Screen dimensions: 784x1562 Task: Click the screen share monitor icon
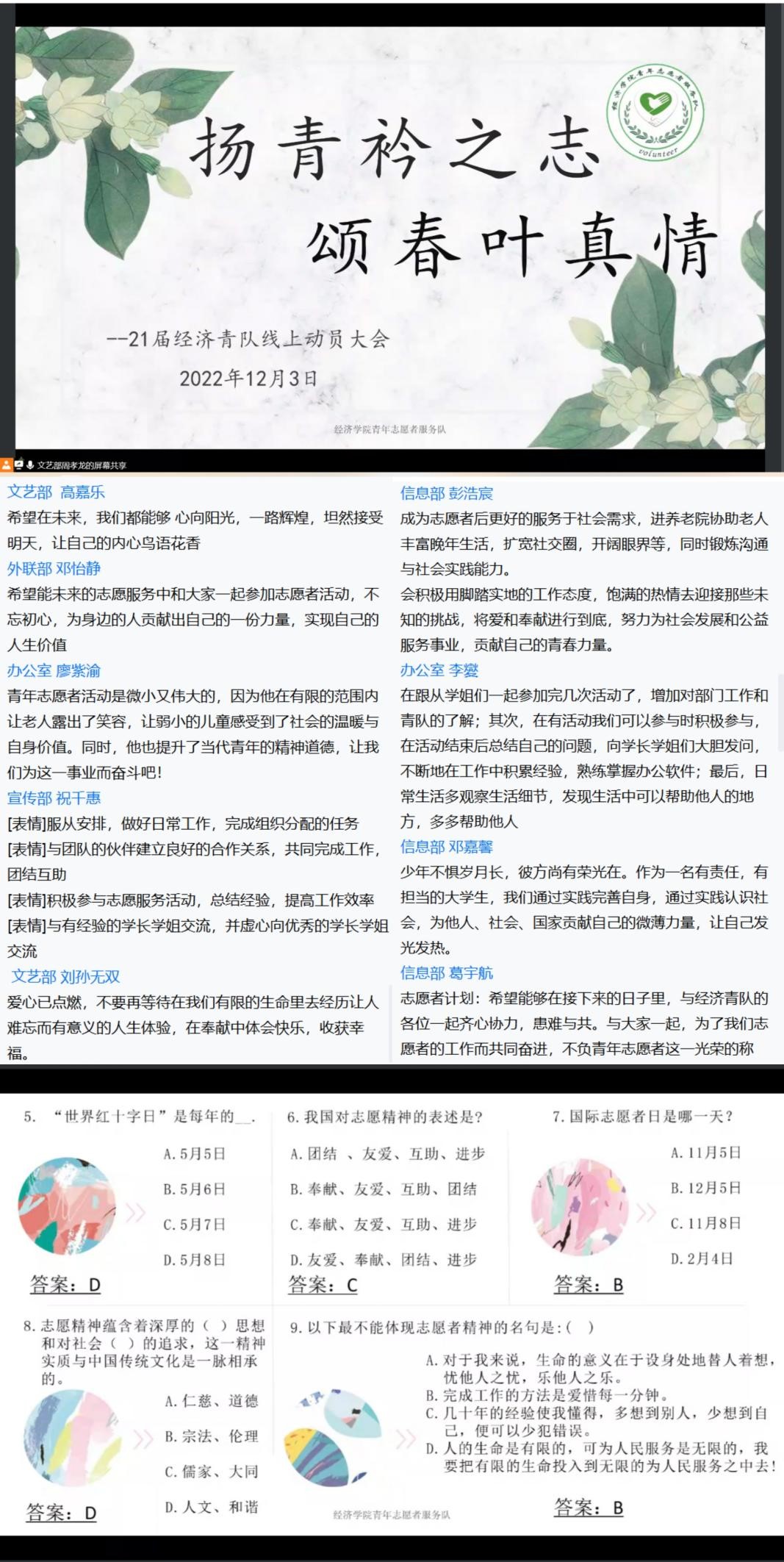point(18,465)
